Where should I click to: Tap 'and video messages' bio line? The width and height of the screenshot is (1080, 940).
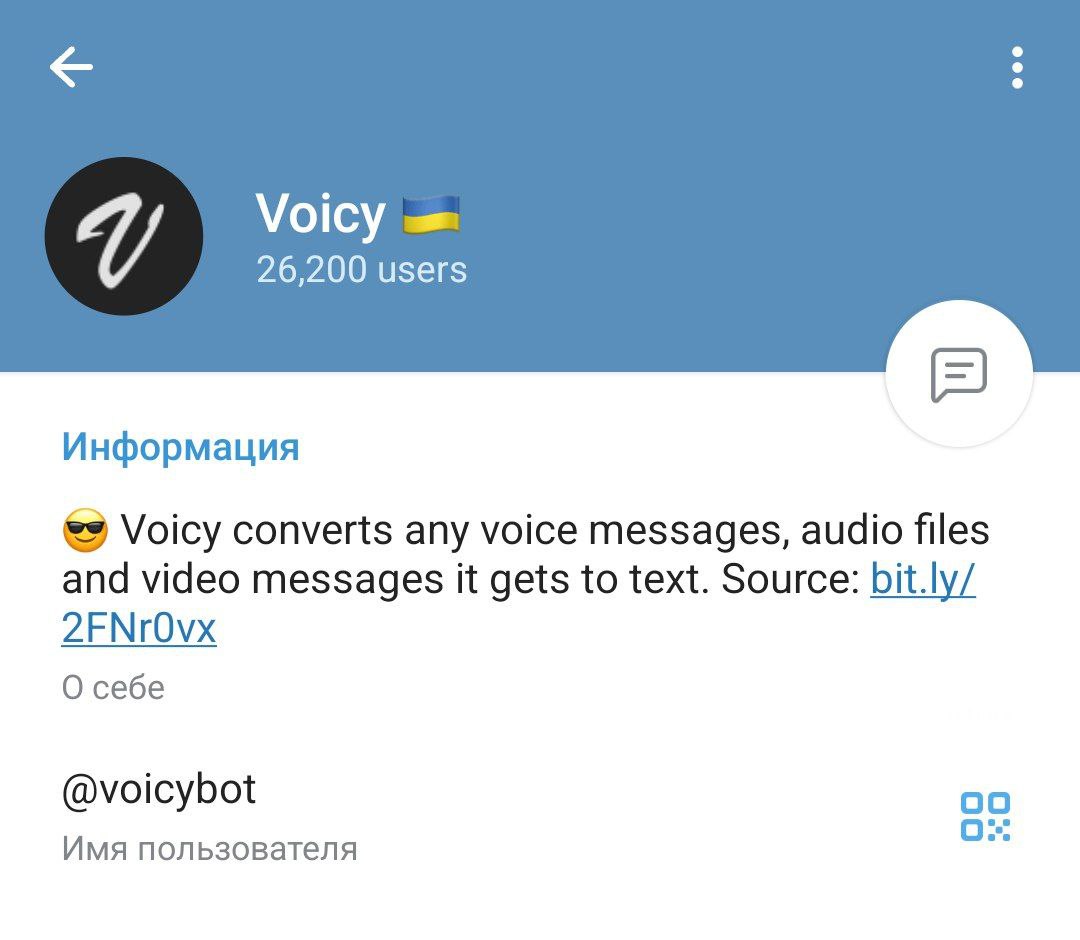253,579
